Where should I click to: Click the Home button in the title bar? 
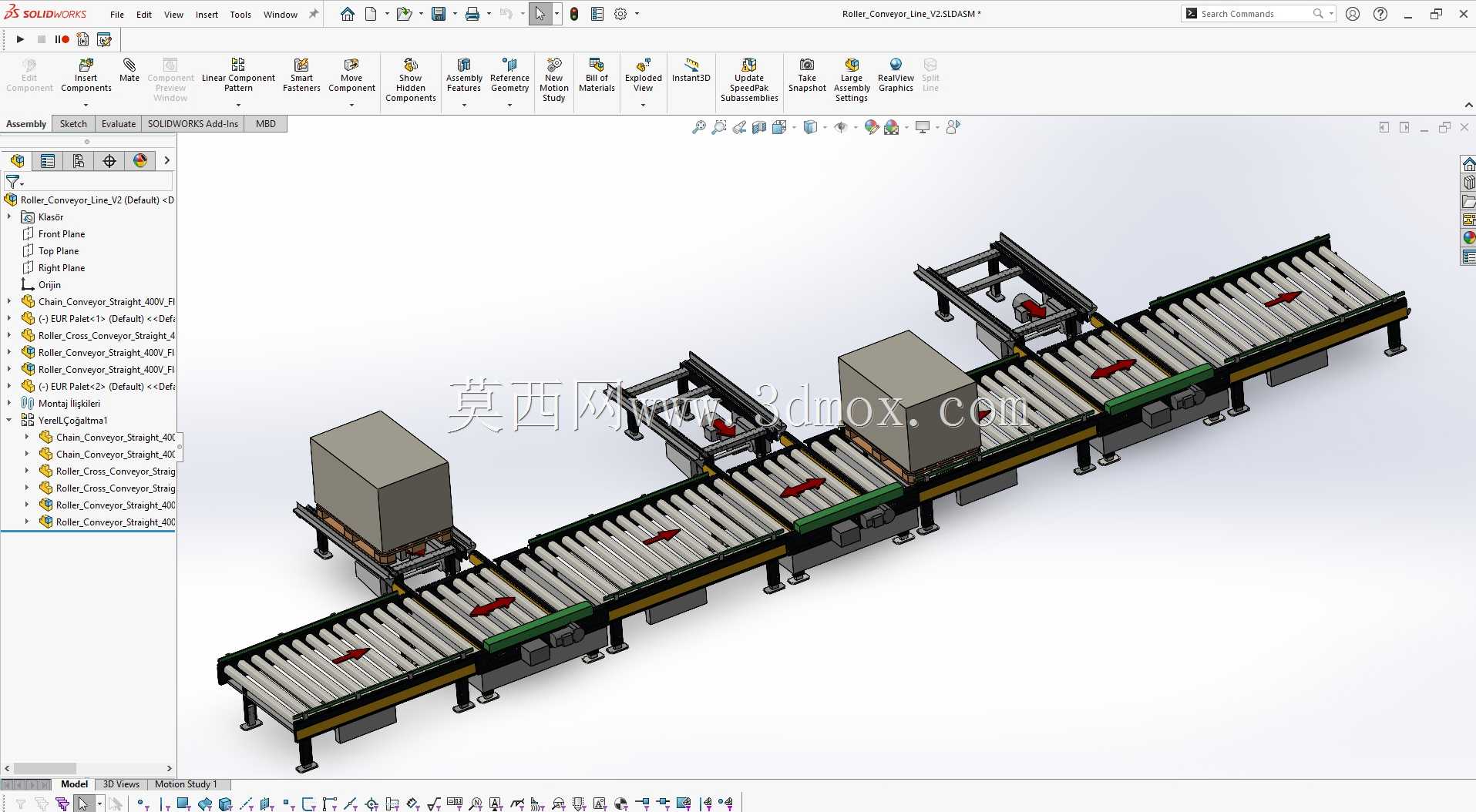(348, 14)
